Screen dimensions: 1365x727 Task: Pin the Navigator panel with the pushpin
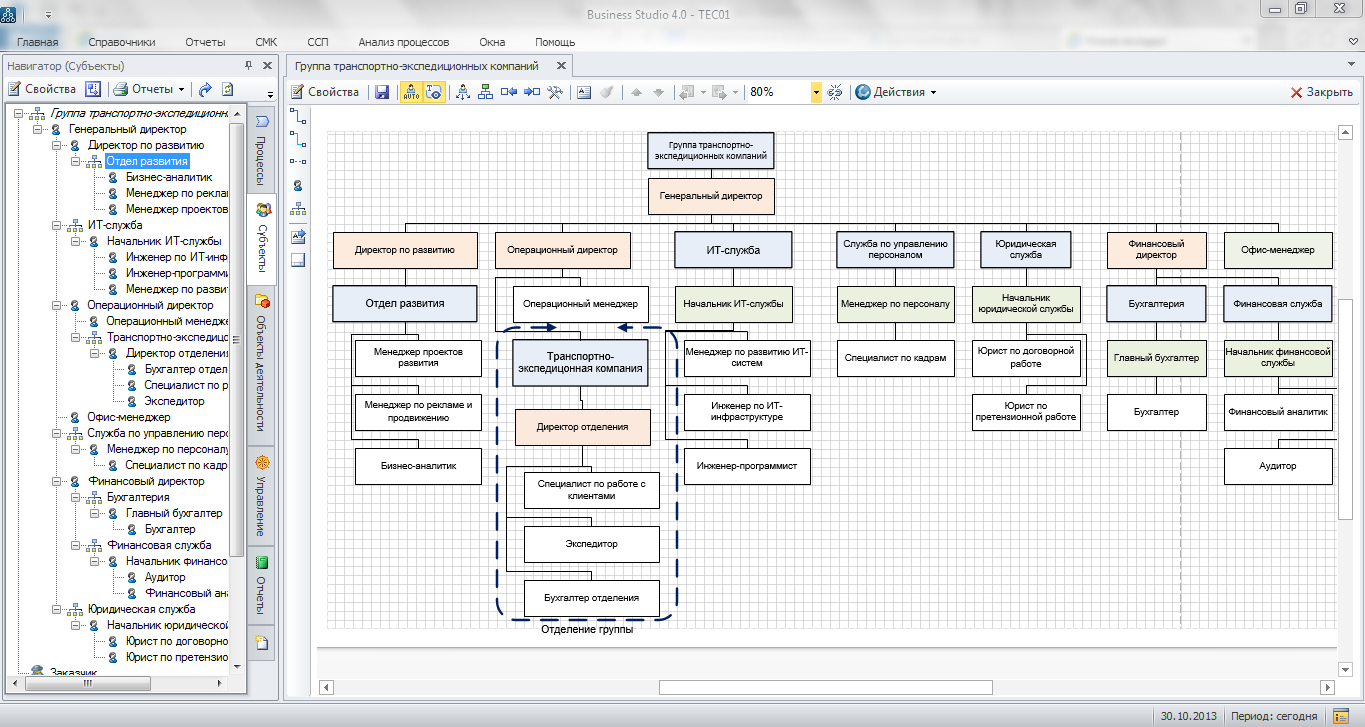pos(249,66)
